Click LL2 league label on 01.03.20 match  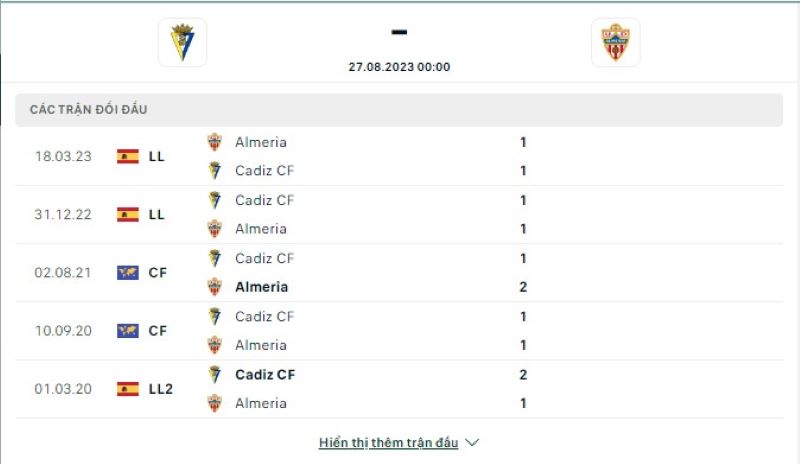coord(160,388)
